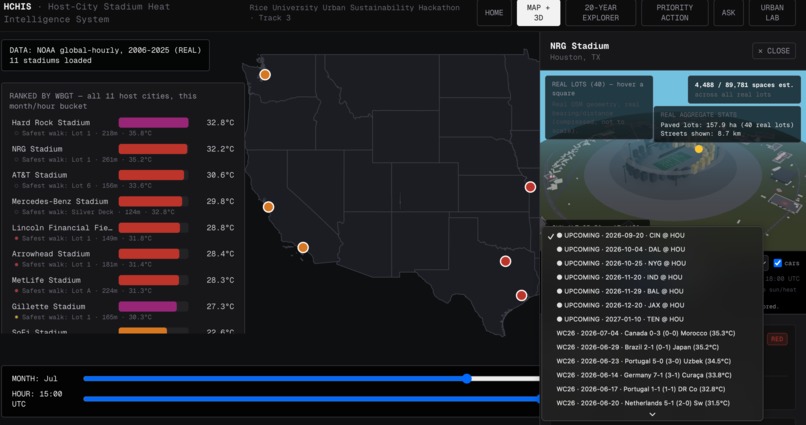
Task: Select Gillette Stadium in ranking
Action: pos(123,311)
